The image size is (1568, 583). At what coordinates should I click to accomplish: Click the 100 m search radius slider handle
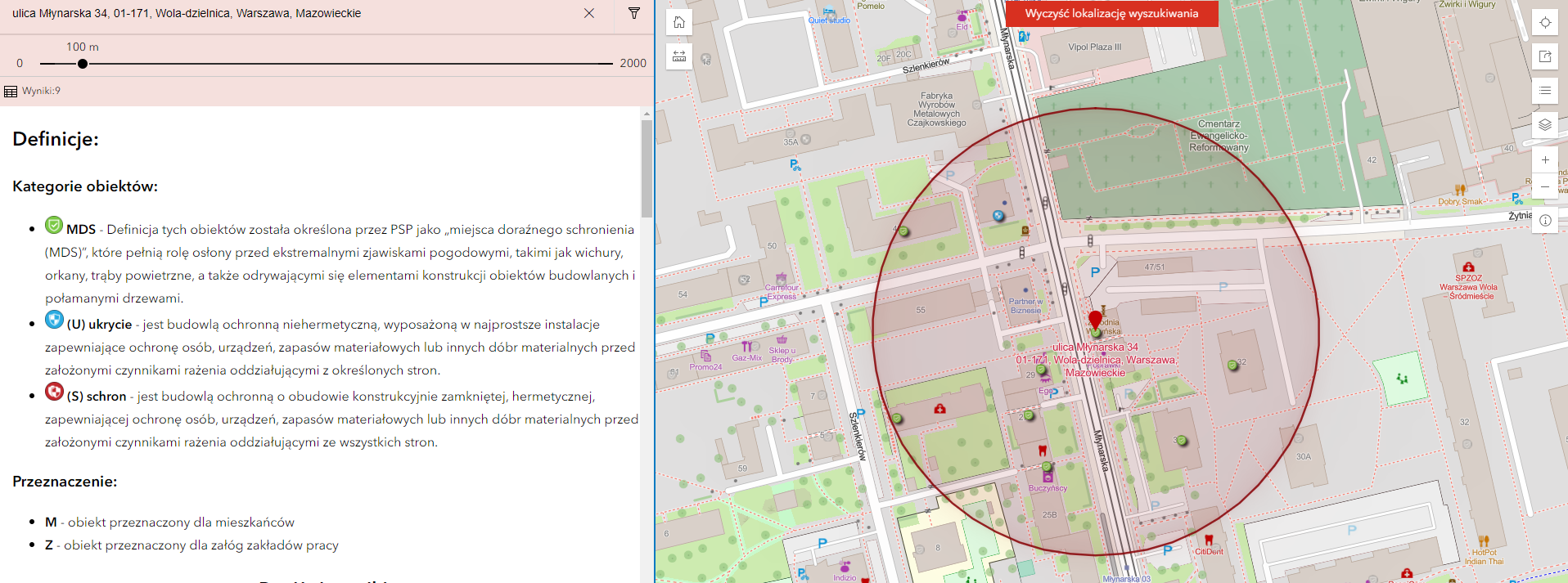[x=83, y=64]
